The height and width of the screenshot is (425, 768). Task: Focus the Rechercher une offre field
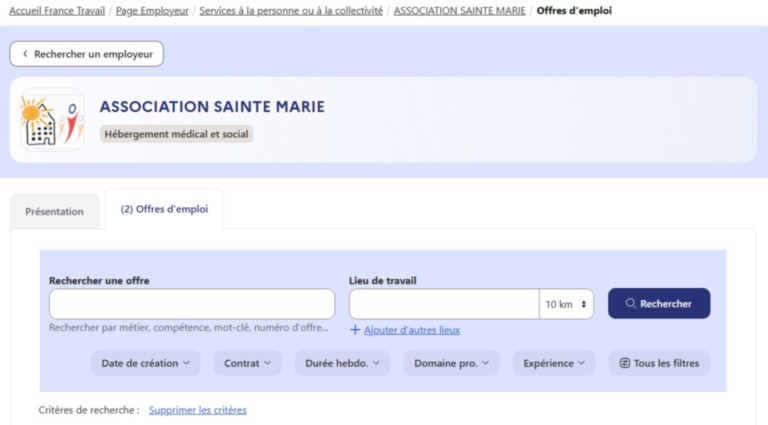point(192,304)
